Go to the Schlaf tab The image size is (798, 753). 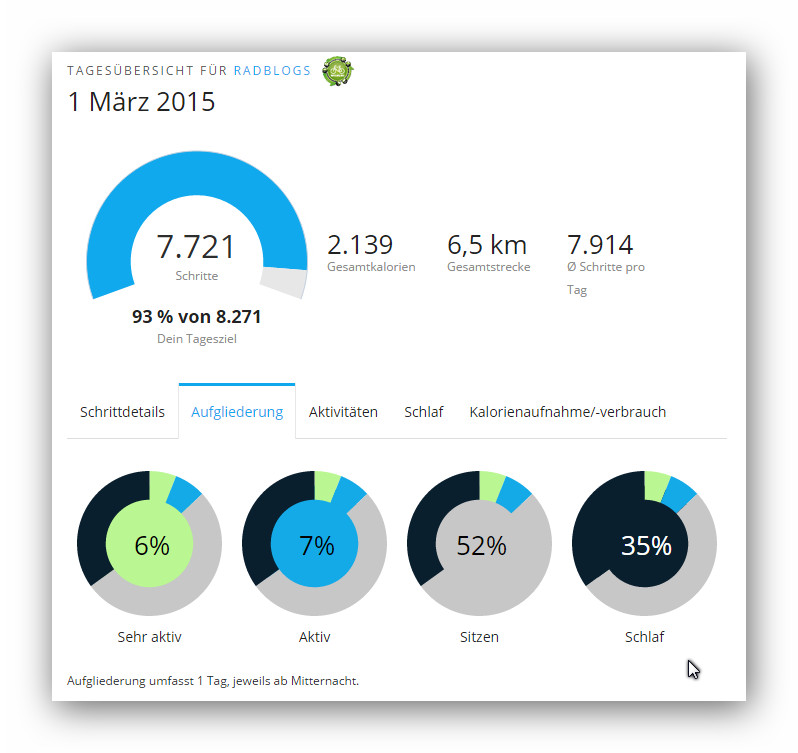(x=423, y=412)
